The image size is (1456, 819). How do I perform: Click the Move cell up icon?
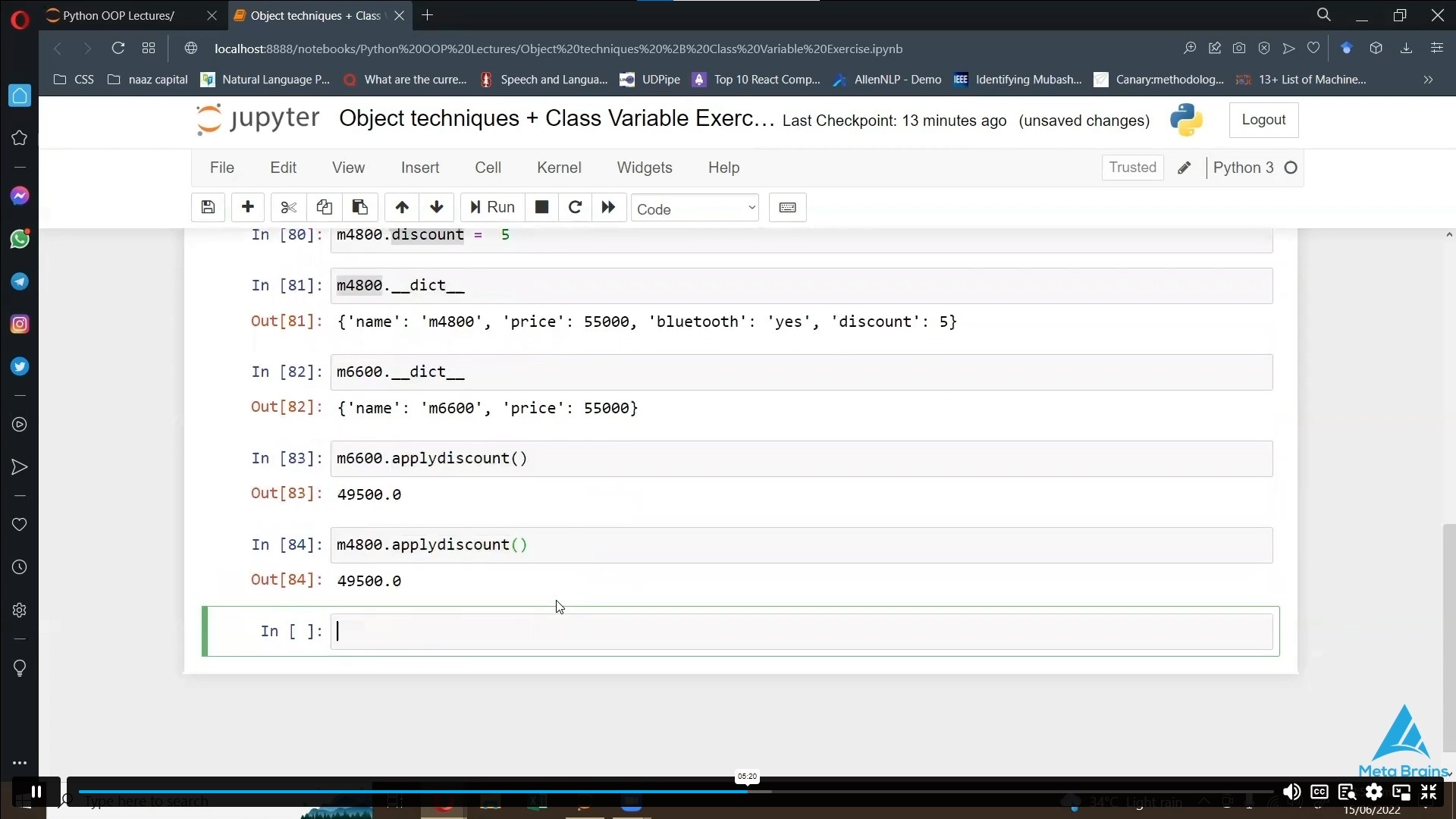click(x=402, y=208)
